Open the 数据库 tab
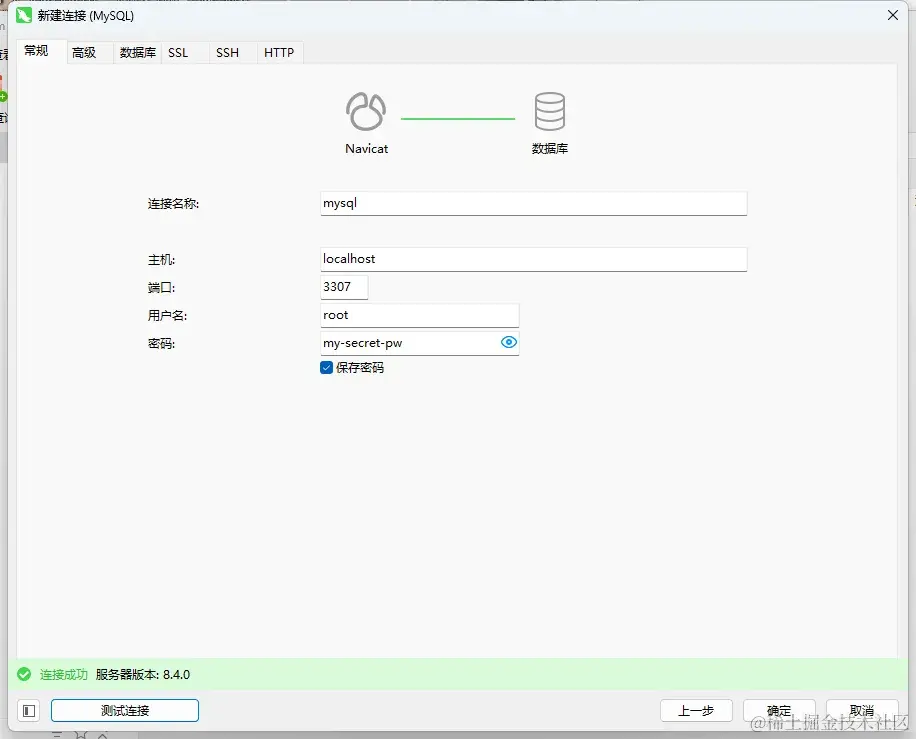The width and height of the screenshot is (916, 739). coord(138,53)
